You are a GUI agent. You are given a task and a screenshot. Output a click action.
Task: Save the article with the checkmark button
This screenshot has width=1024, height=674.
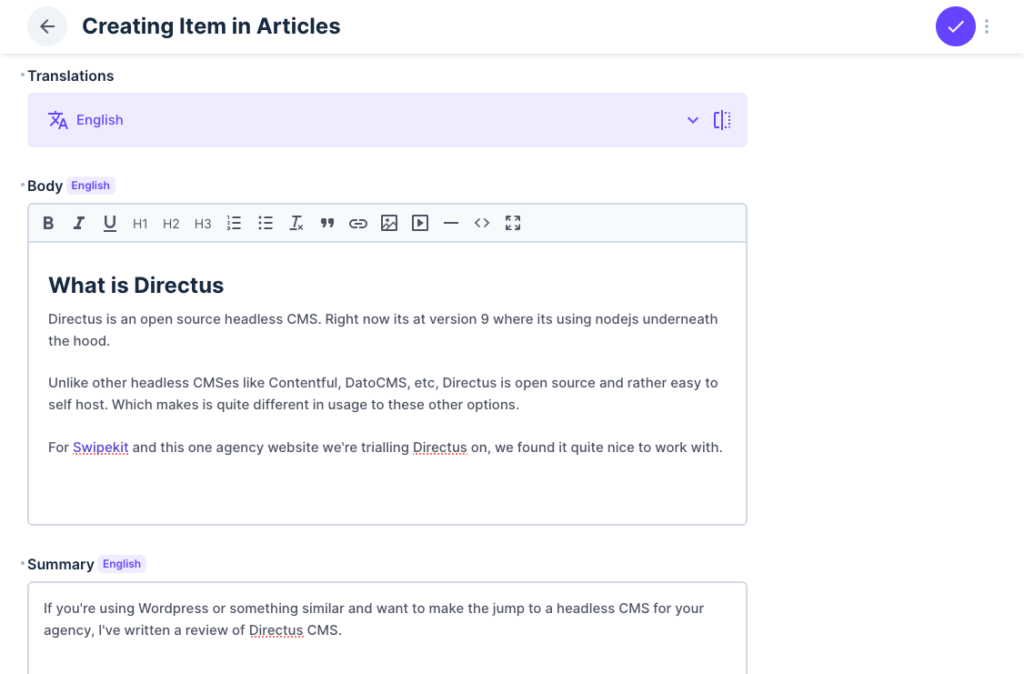tap(955, 27)
